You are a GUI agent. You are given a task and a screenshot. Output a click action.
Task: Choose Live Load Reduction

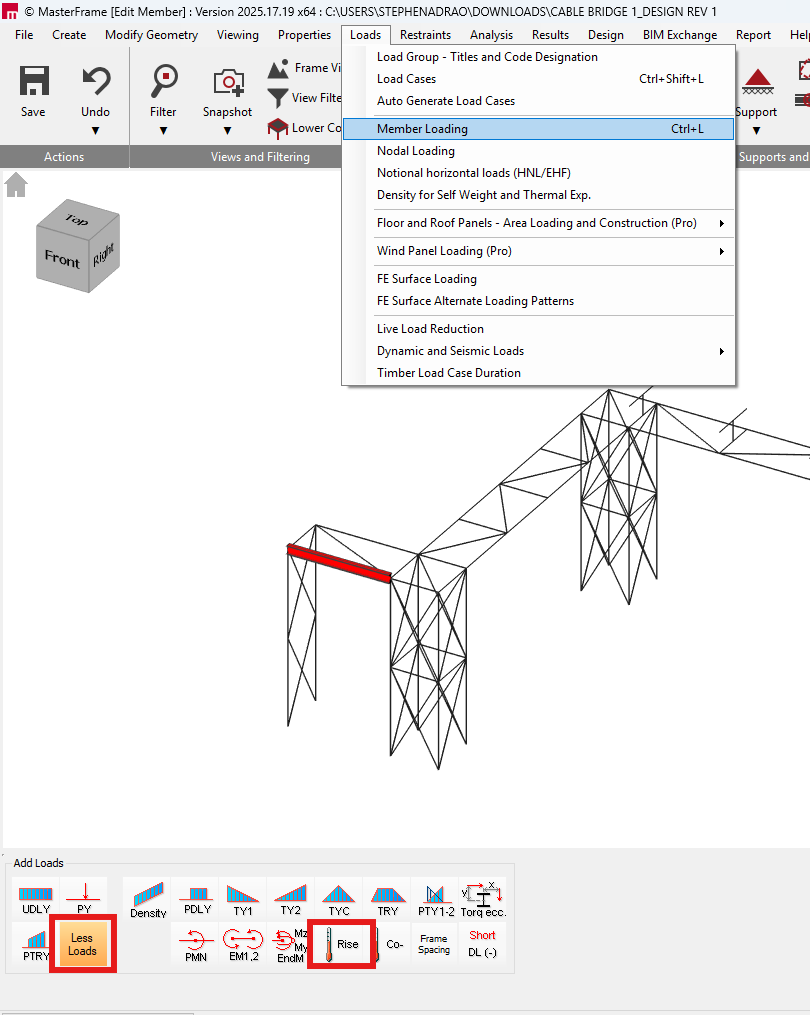538,329
